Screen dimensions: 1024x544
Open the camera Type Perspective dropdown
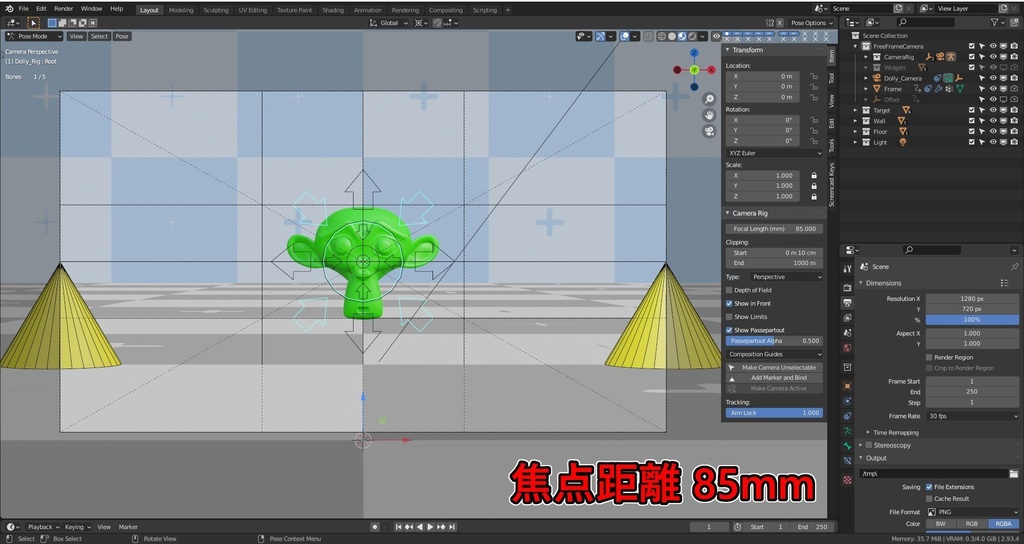point(786,277)
